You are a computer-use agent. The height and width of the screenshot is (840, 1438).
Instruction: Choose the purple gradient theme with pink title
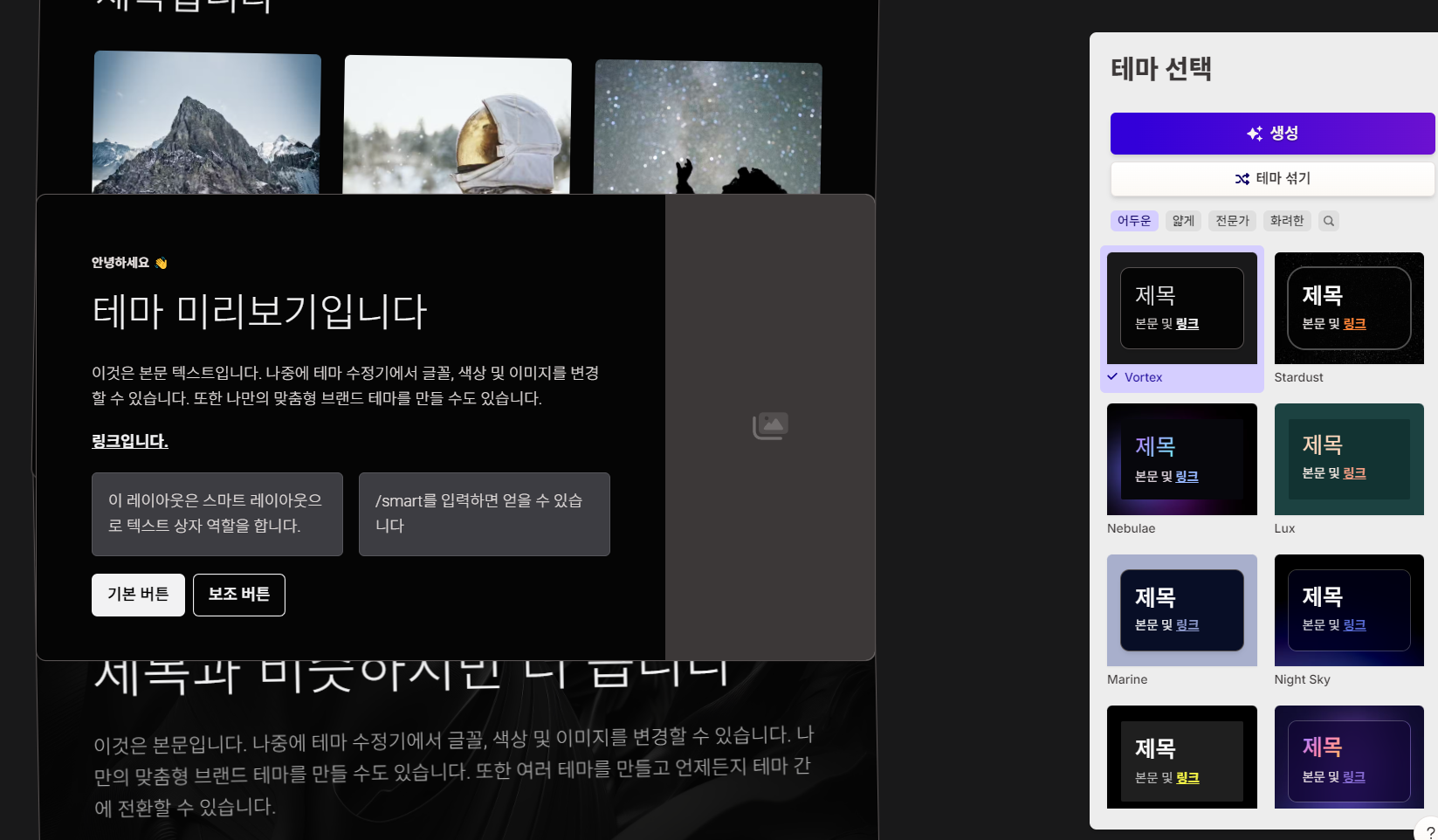point(1349,757)
